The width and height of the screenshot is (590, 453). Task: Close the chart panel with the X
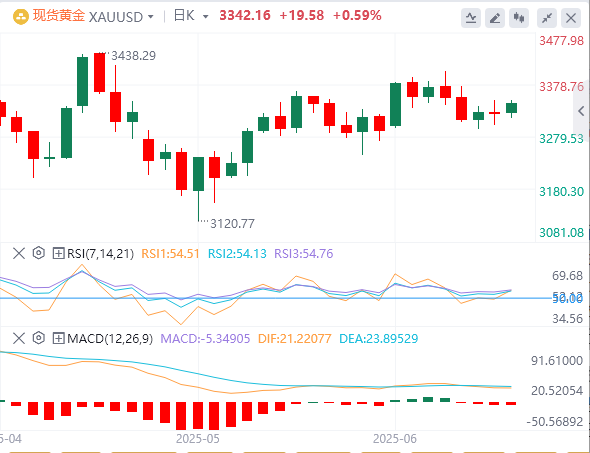(571, 18)
